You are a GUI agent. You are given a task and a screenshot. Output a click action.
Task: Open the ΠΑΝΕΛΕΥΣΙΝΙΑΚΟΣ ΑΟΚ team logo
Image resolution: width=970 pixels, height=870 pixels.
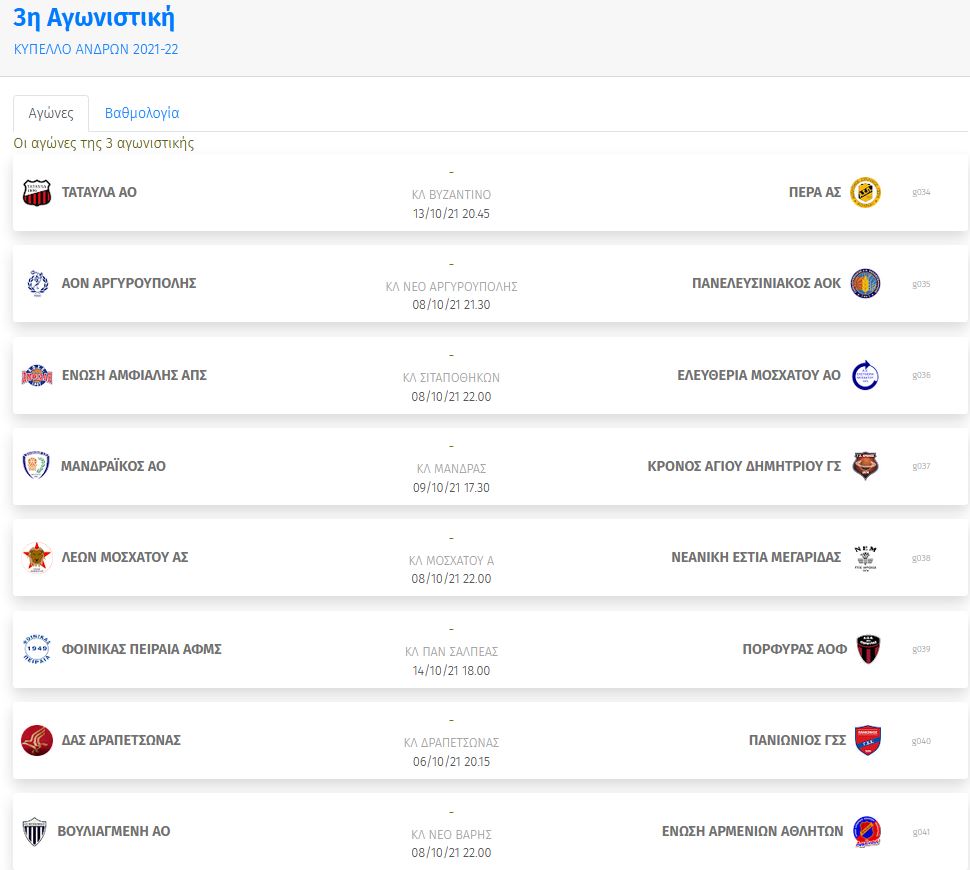click(865, 283)
